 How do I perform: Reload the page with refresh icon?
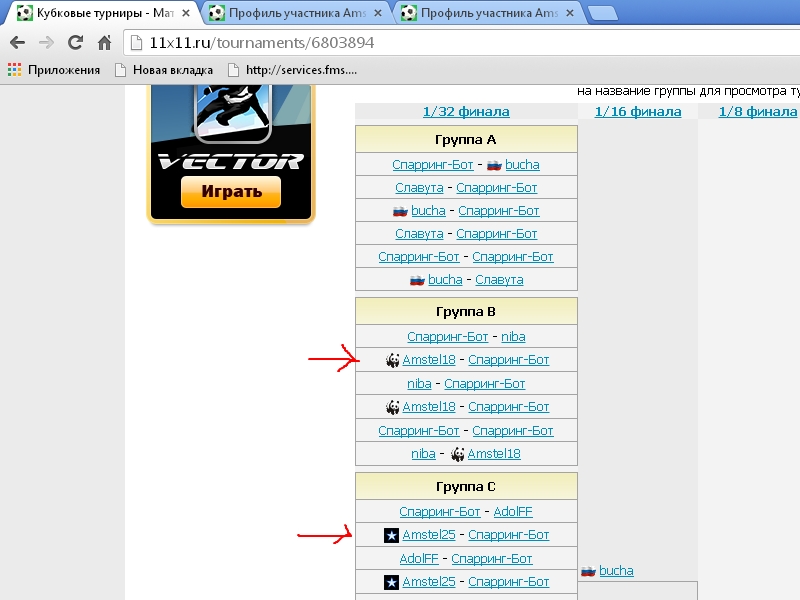pos(75,43)
